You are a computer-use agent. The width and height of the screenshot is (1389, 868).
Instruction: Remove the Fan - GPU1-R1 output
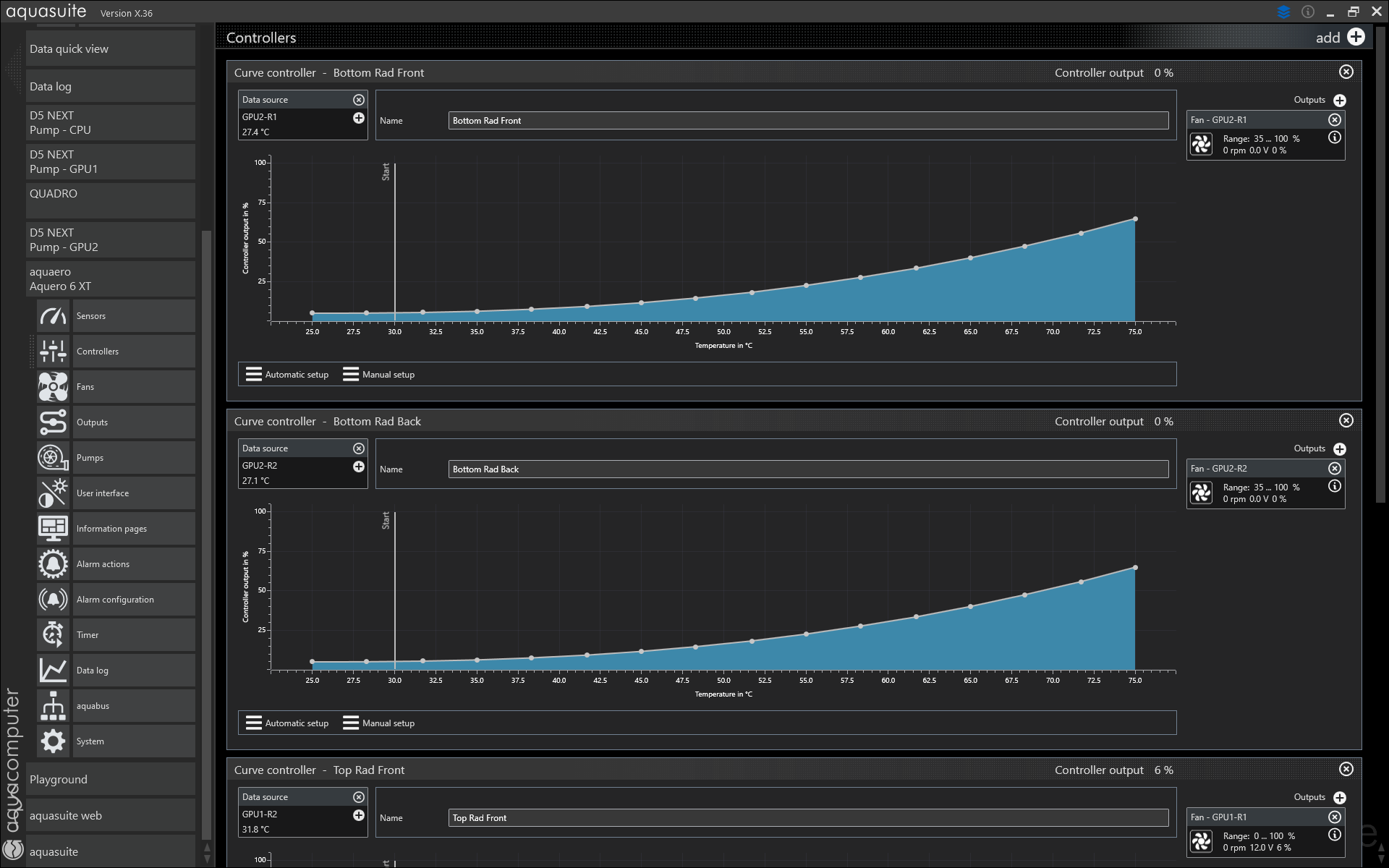point(1335,817)
